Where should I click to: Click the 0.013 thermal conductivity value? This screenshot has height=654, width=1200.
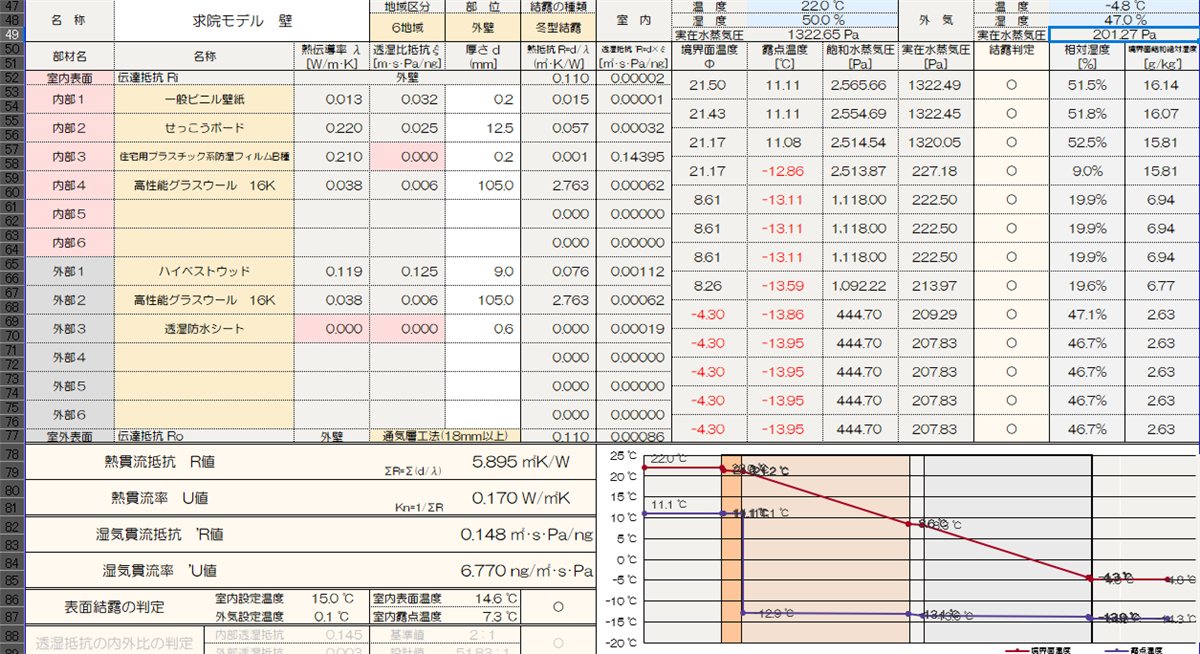(x=331, y=99)
